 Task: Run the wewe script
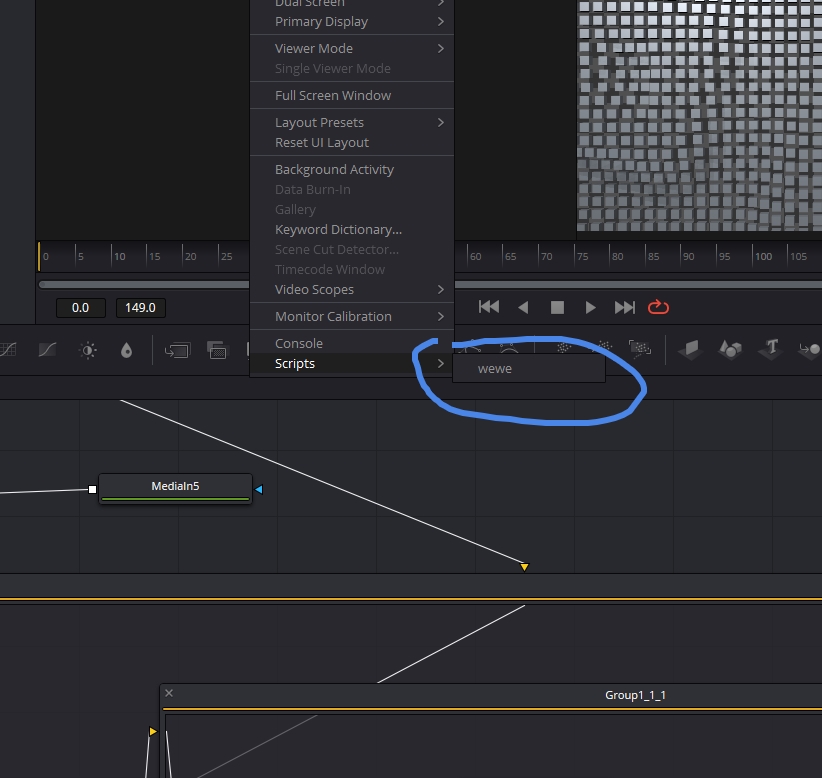tap(528, 369)
